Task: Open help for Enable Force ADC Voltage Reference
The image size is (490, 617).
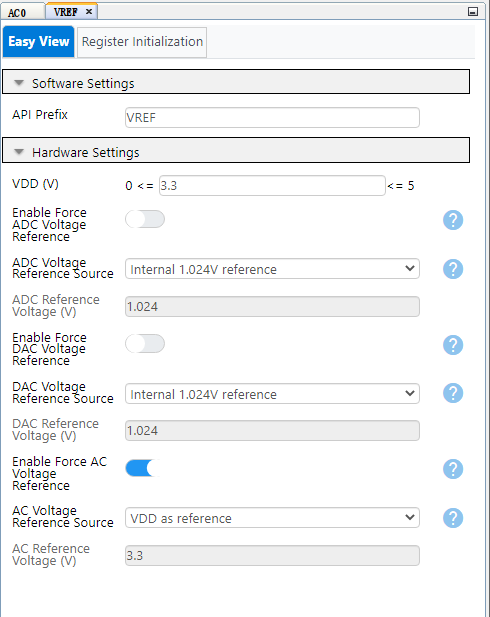Action: [x=453, y=220]
